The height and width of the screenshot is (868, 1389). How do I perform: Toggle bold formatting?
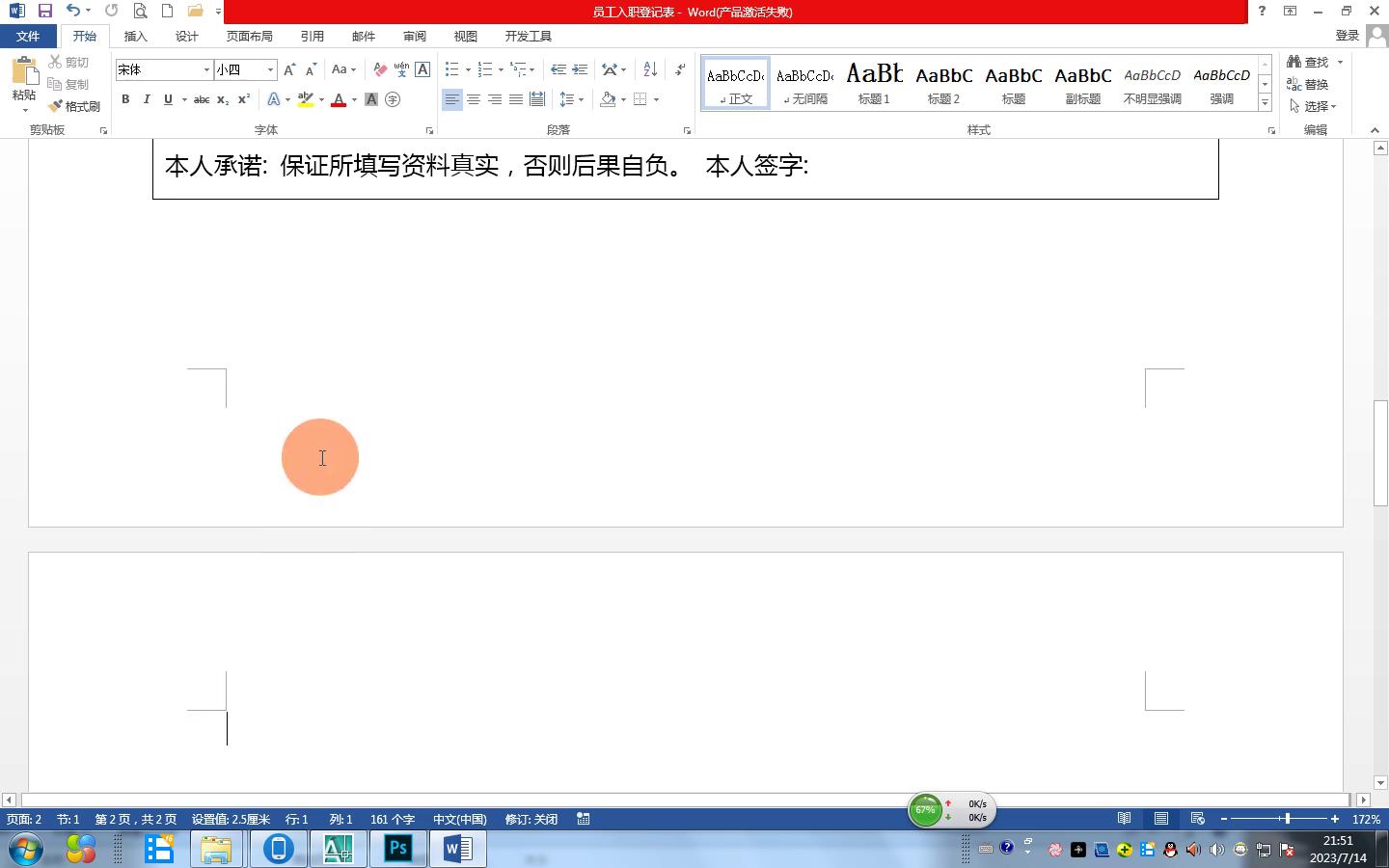pos(125,99)
